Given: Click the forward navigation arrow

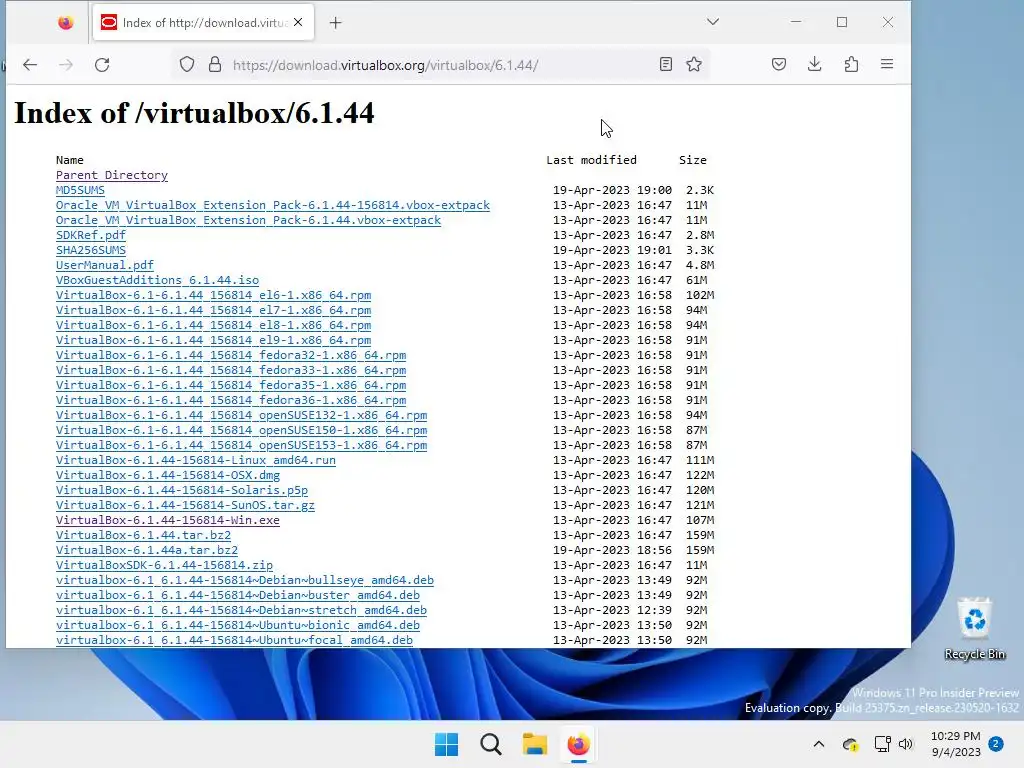Looking at the screenshot, I should (x=66, y=65).
